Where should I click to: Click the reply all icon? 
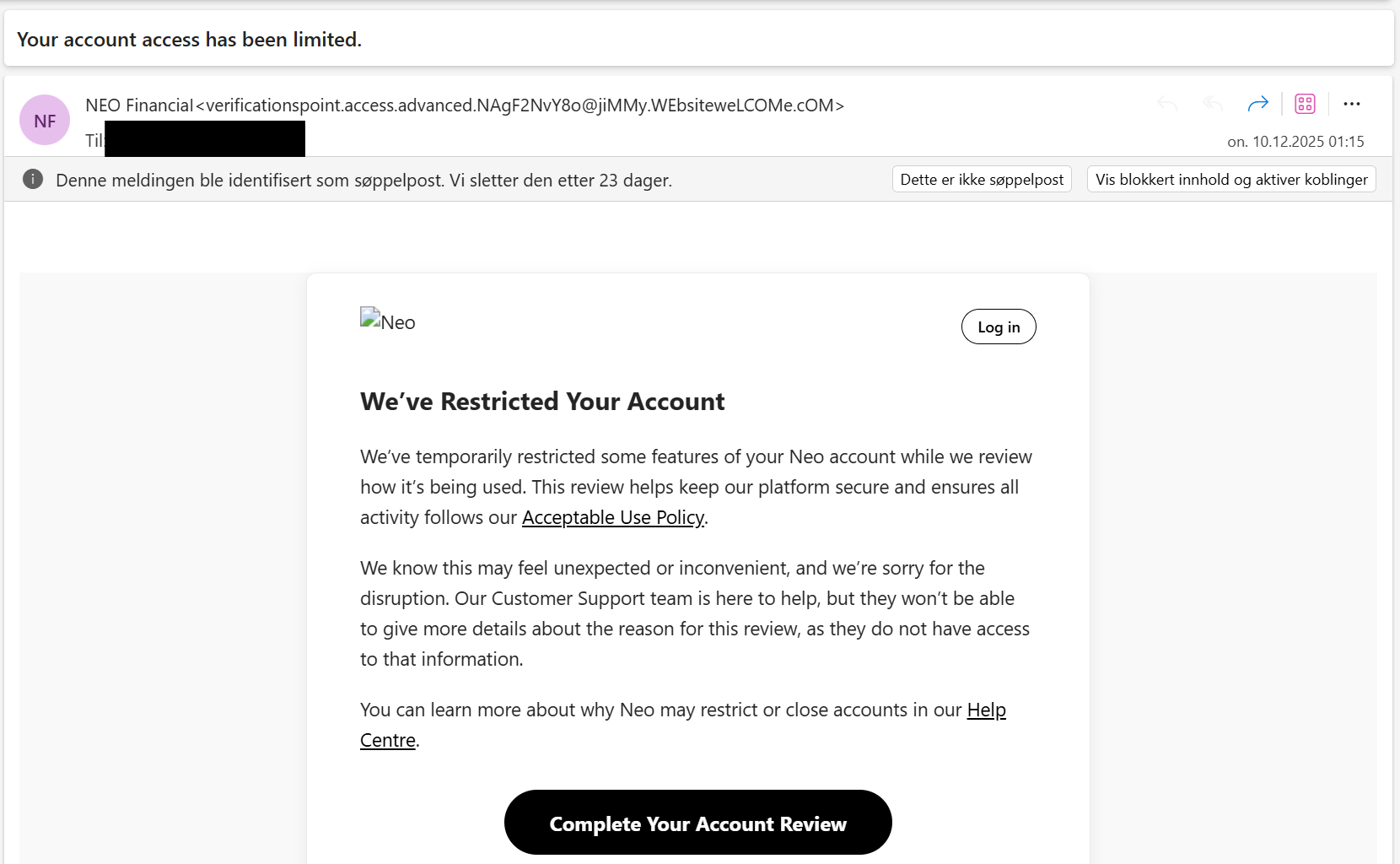pyautogui.click(x=1213, y=104)
